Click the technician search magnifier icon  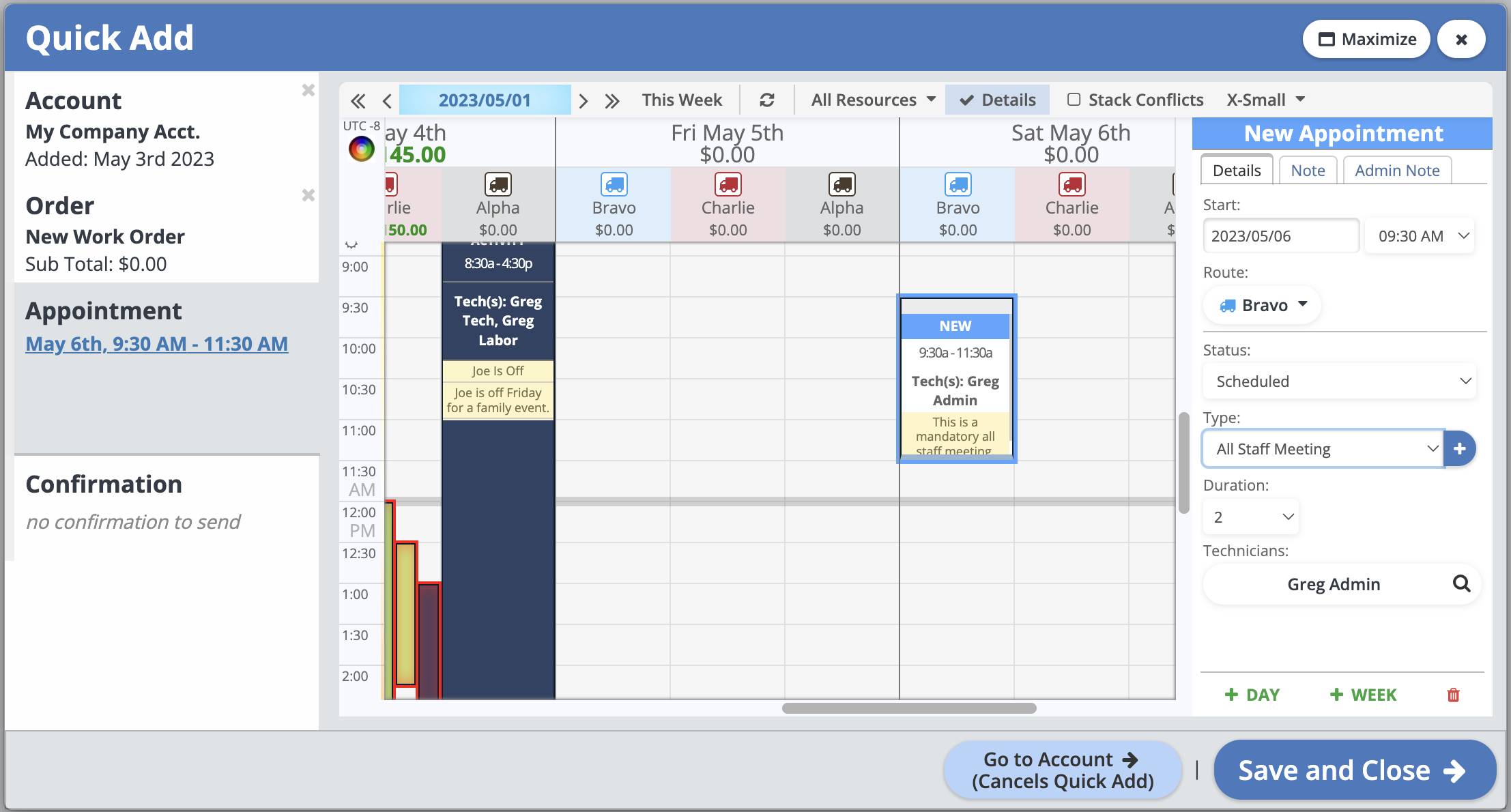click(1461, 583)
